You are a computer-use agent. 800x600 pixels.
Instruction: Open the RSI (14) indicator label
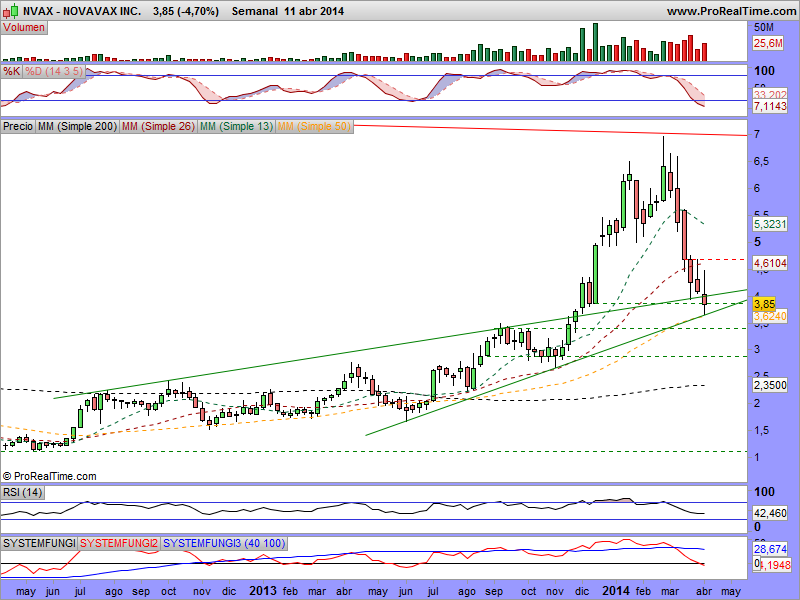(22, 492)
